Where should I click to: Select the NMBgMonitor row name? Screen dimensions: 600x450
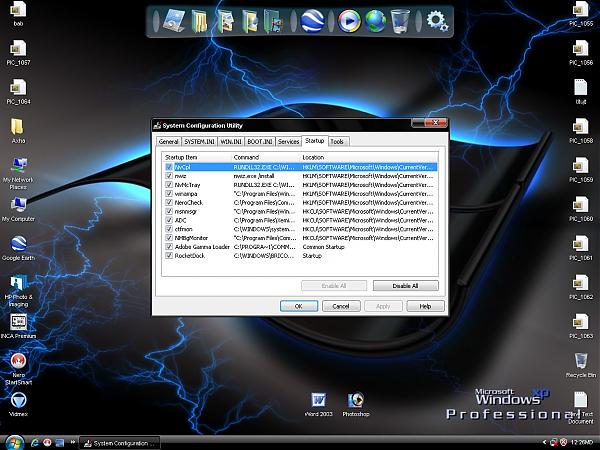pos(191,238)
